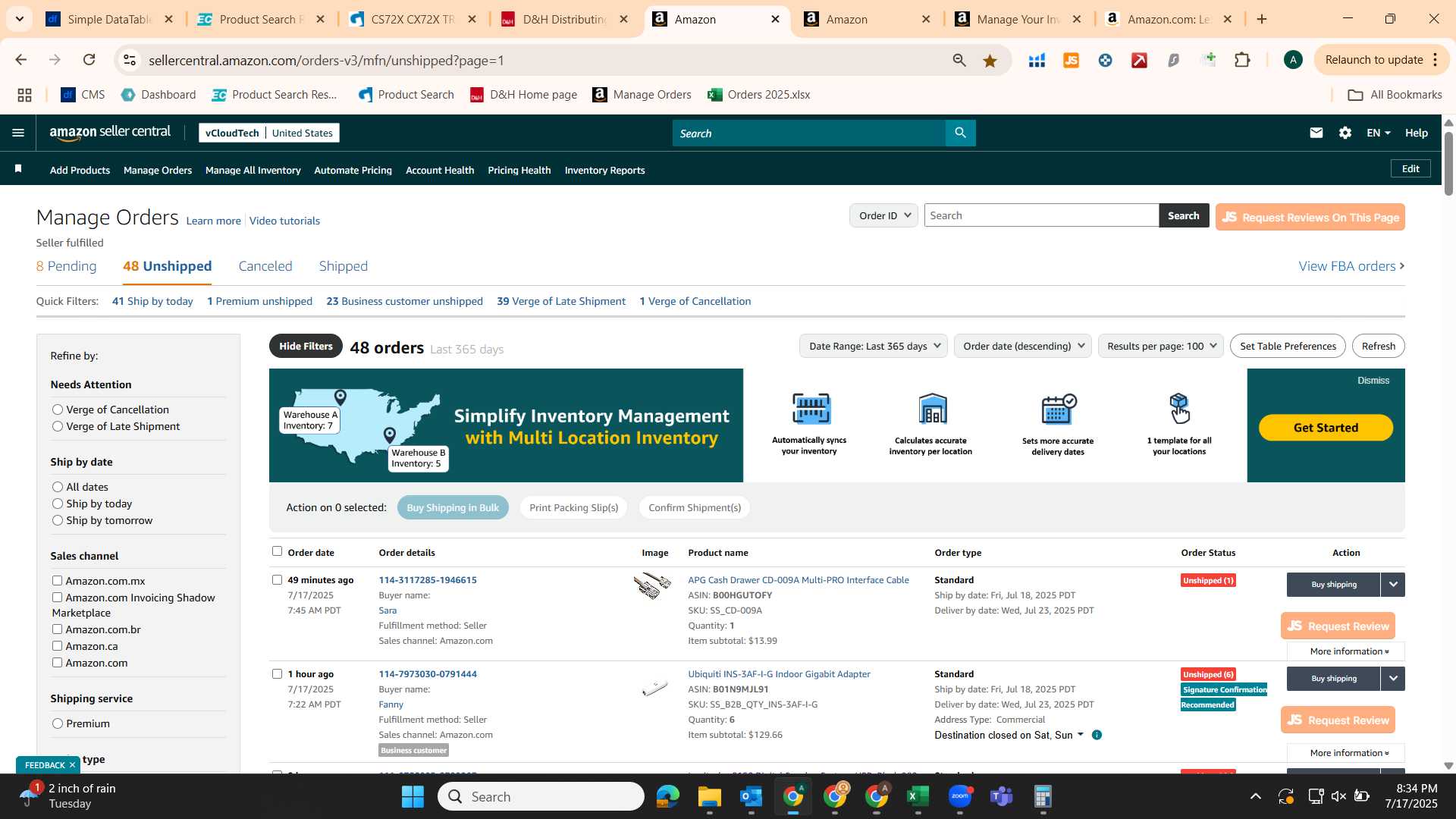
Task: Open the new tab plus button
Action: tap(1262, 19)
